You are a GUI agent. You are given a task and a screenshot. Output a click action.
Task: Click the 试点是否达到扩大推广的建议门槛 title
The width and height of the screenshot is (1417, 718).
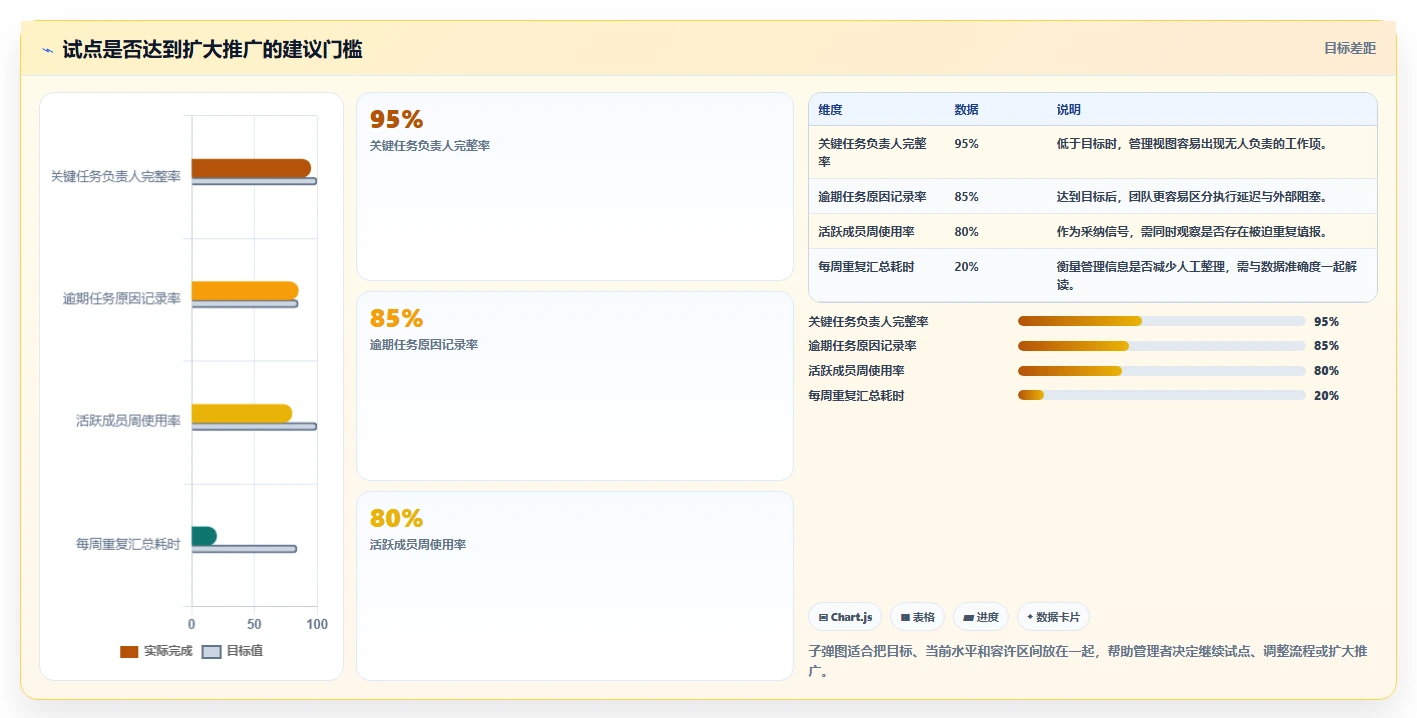tap(212, 49)
